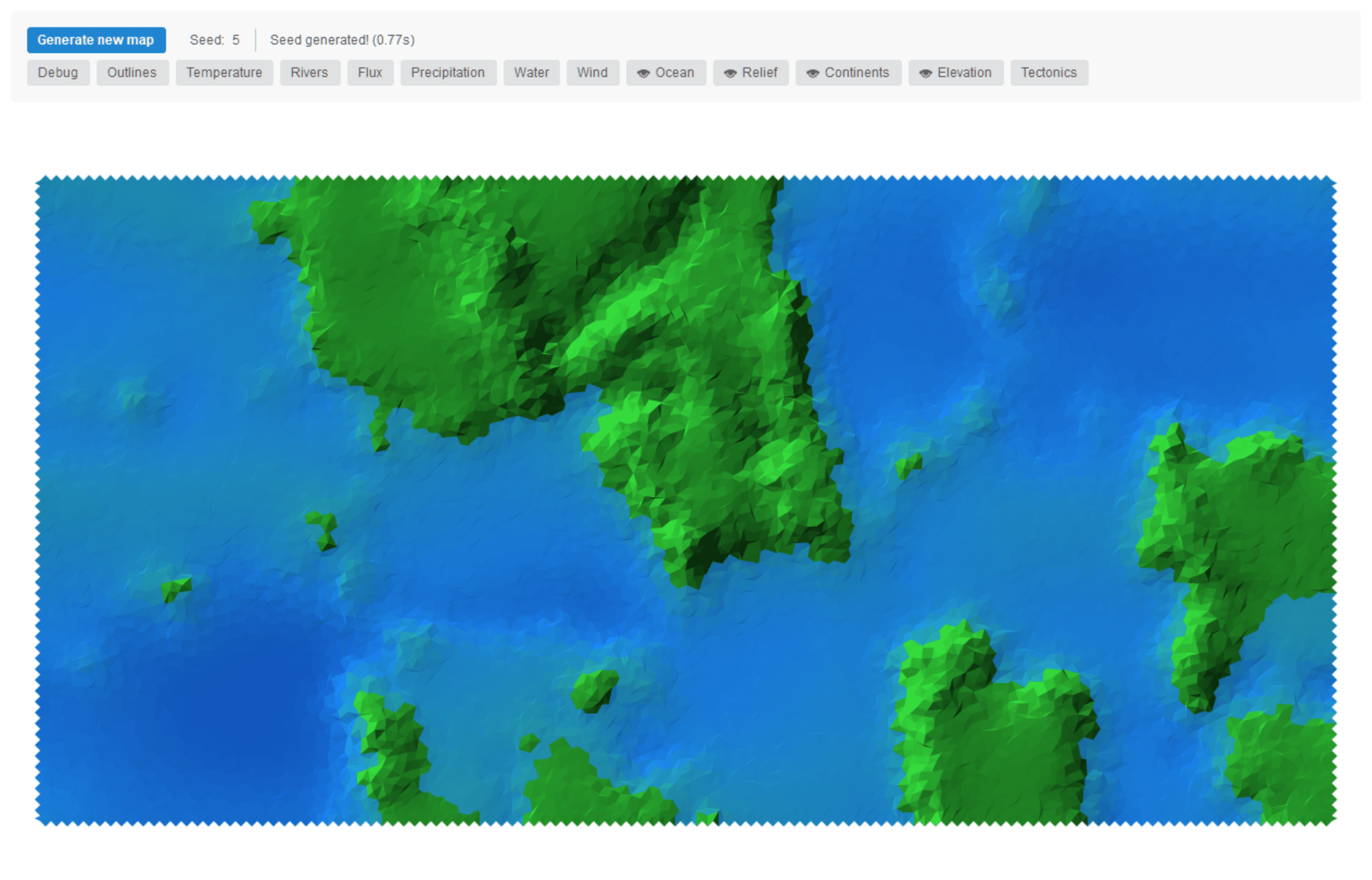This screenshot has width=1372, height=880.
Task: Toggle the Debug layer
Action: click(58, 72)
